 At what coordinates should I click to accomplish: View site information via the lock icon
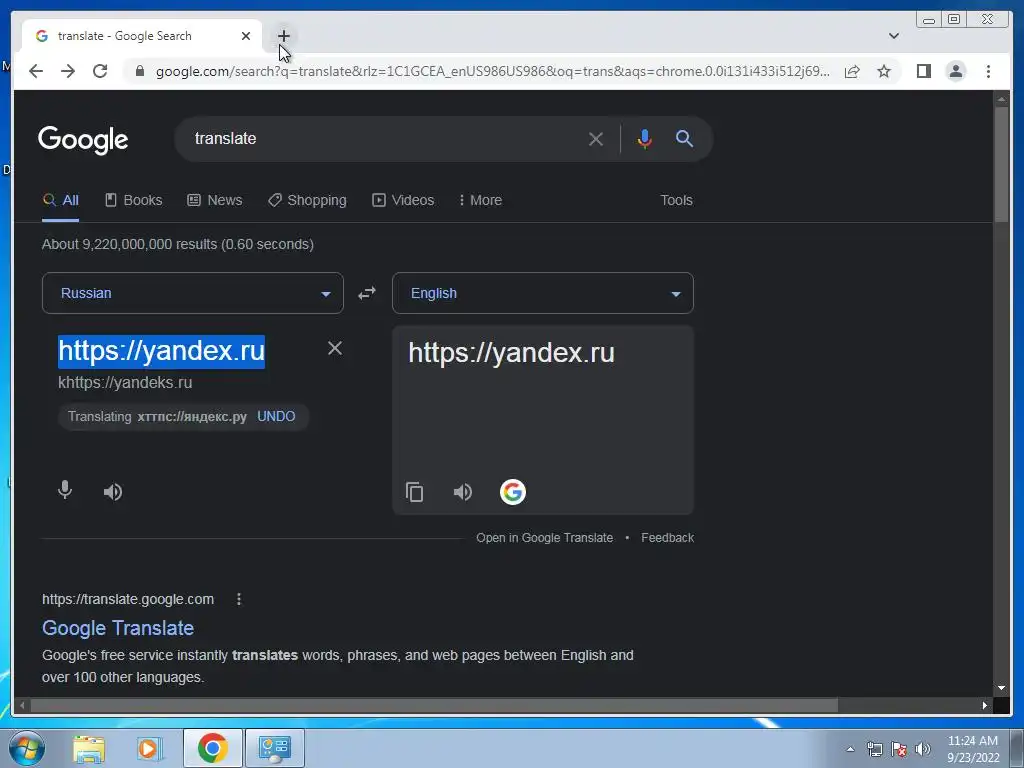(139, 71)
